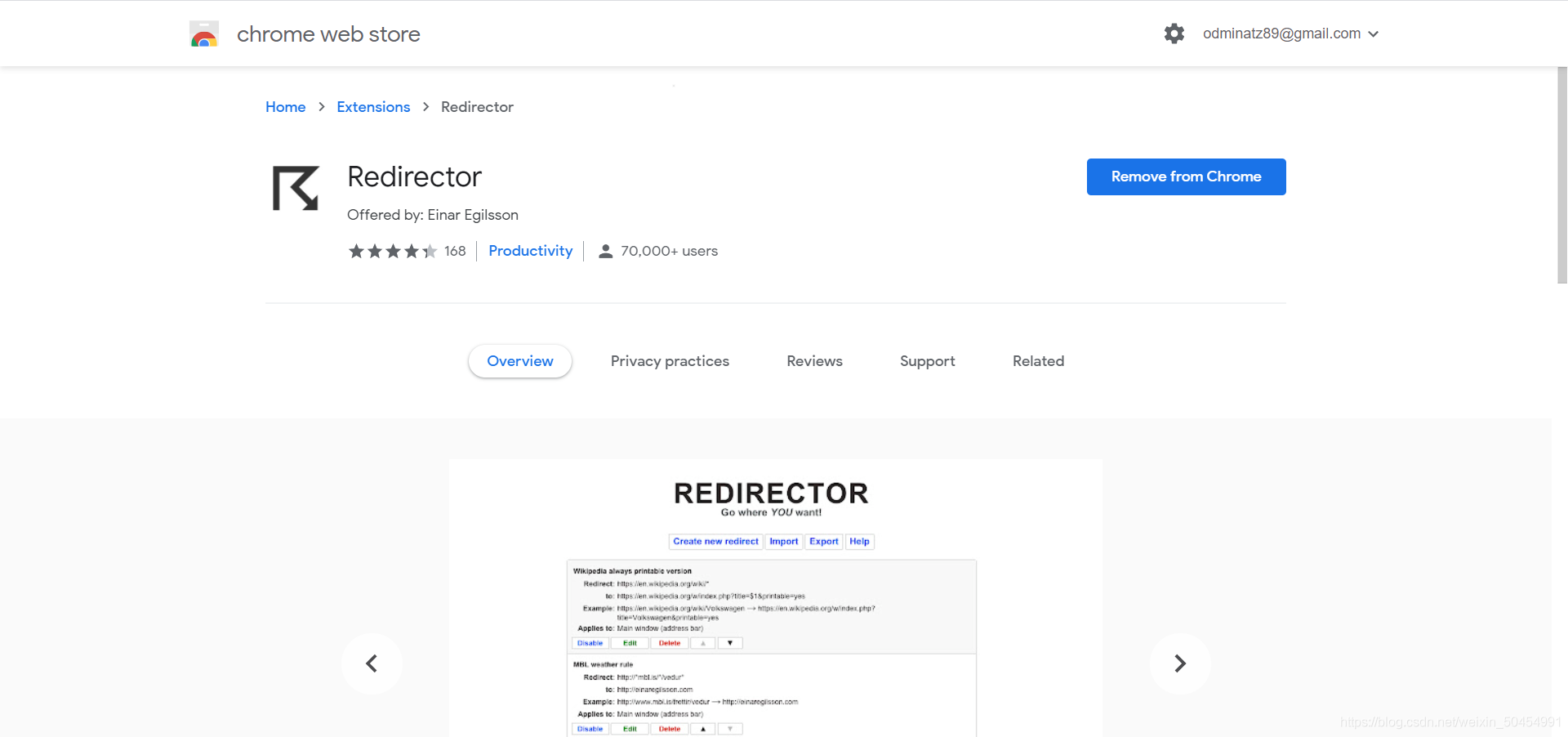Click the star rating icons
This screenshot has width=1568, height=737.
coord(393,251)
